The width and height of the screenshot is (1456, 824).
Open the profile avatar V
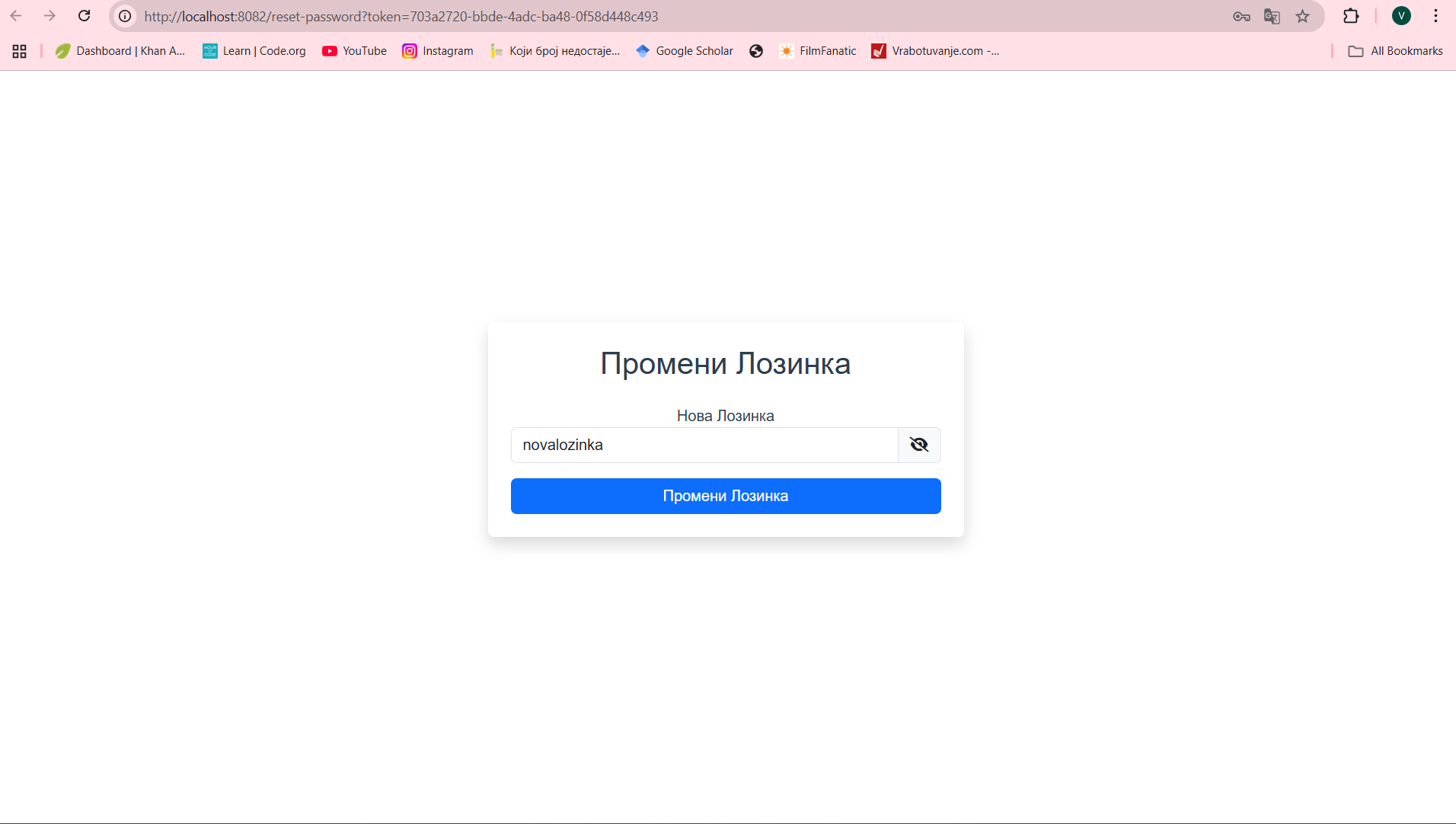coord(1401,16)
